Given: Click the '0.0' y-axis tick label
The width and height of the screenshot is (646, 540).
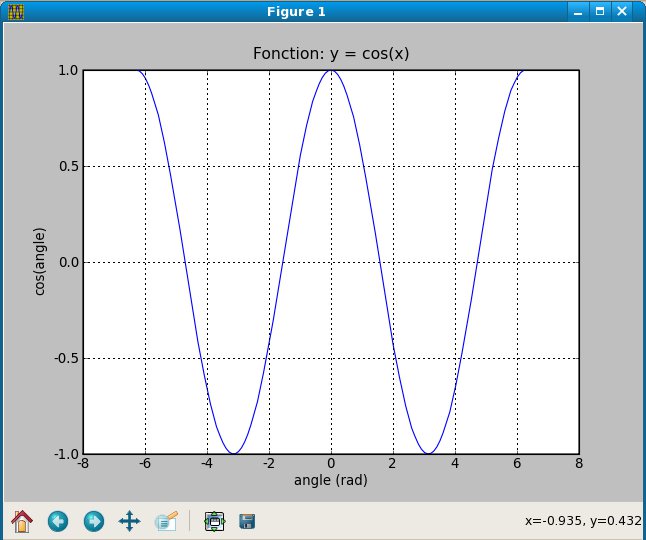Looking at the screenshot, I should point(66,262).
